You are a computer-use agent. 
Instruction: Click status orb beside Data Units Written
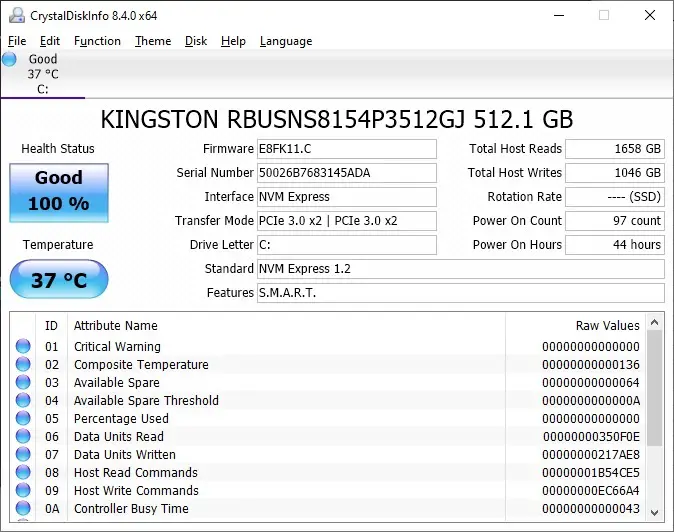click(x=23, y=455)
